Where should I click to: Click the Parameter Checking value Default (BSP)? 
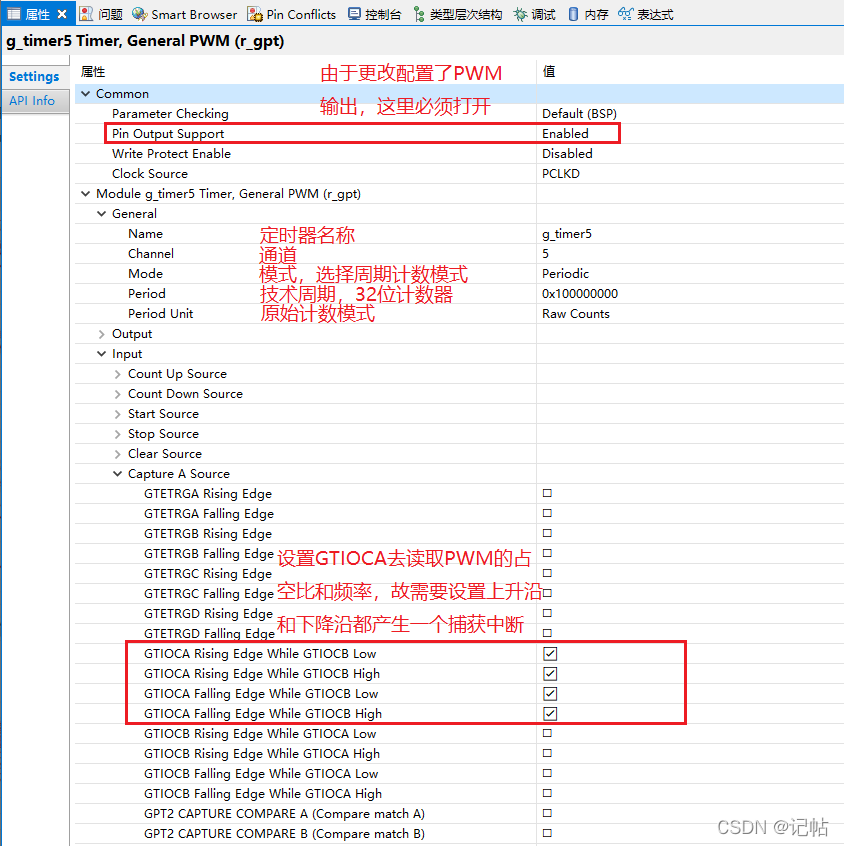(x=579, y=114)
